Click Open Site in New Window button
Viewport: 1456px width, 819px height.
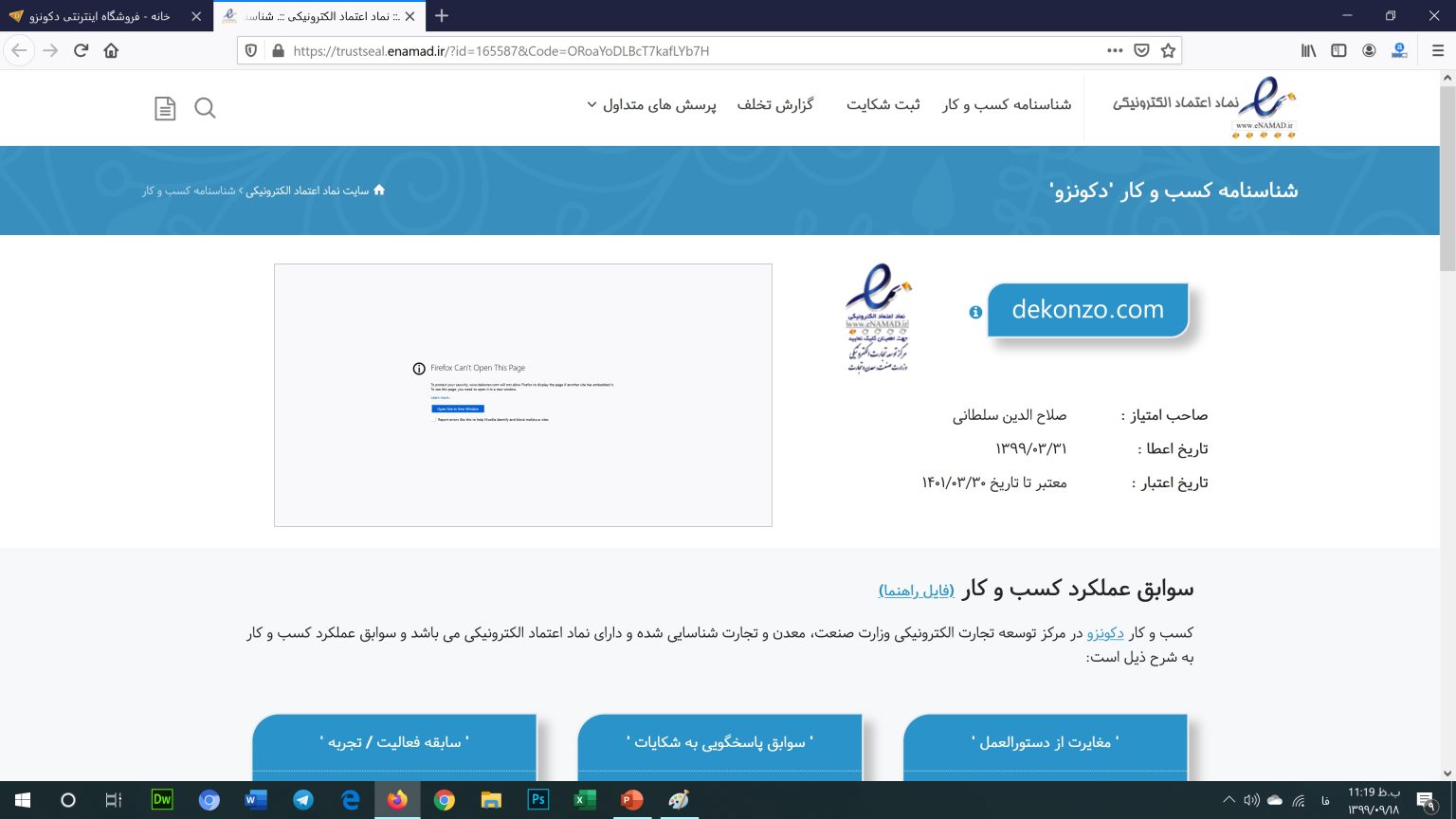458,409
